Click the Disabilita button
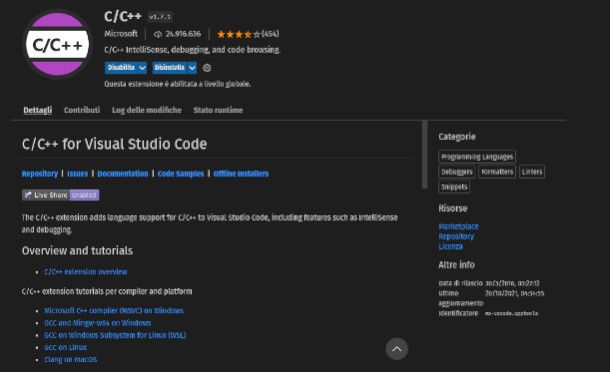Viewport: 610px width, 372px height. coord(121,68)
